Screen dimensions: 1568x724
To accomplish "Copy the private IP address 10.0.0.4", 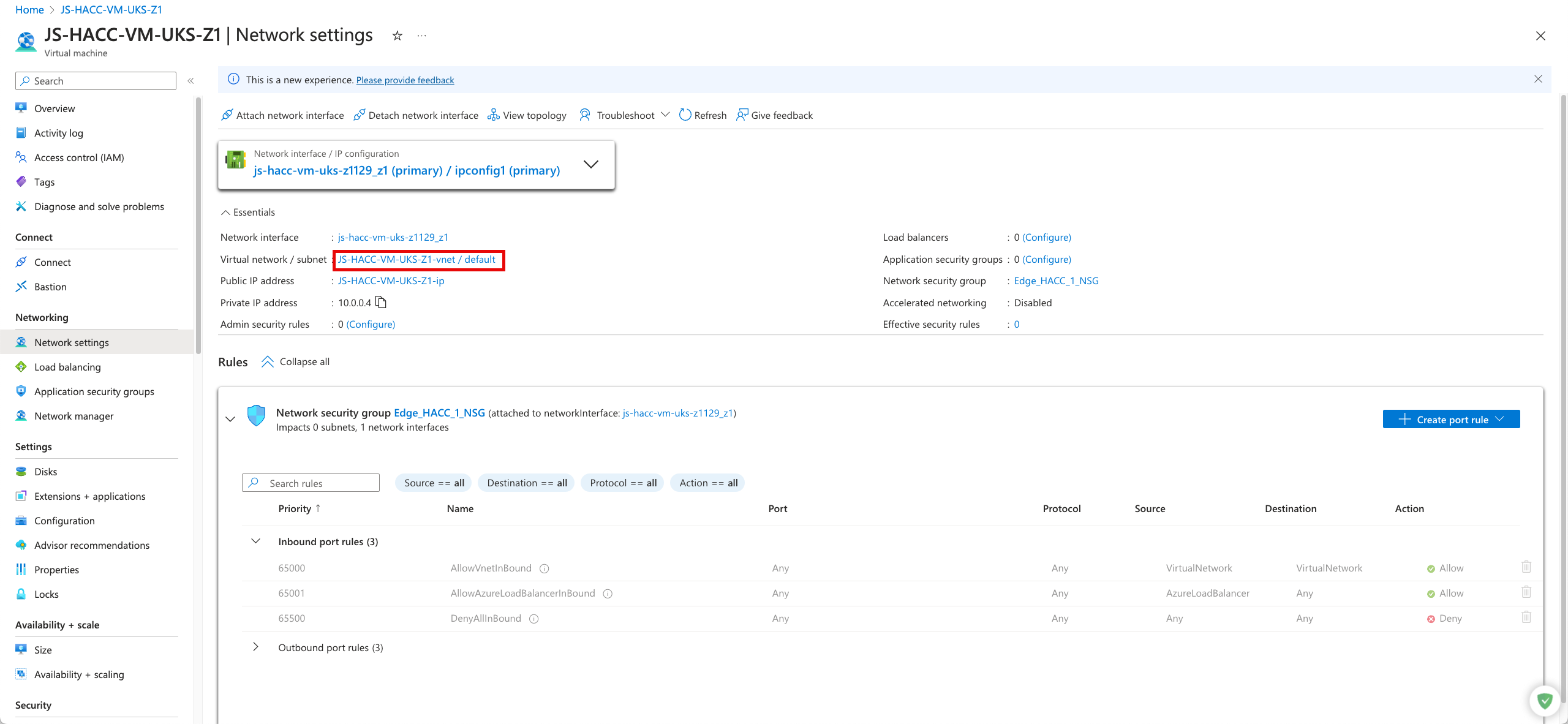I will (381, 302).
